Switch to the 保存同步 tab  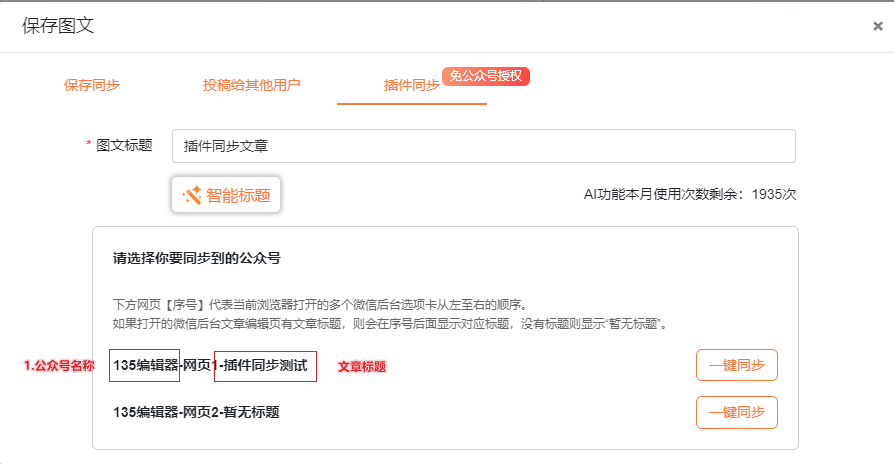point(92,85)
